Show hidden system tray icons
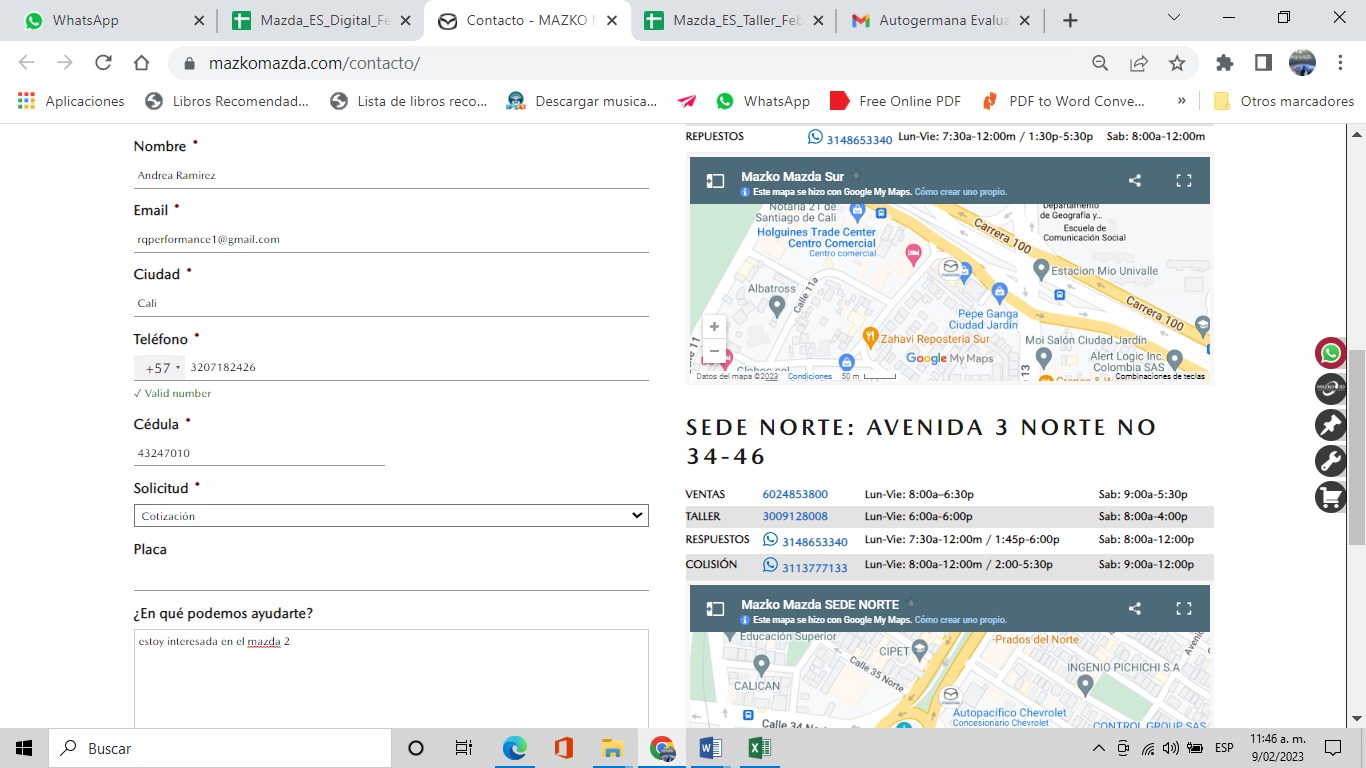Viewport: 1366px width, 768px height. (x=1098, y=748)
